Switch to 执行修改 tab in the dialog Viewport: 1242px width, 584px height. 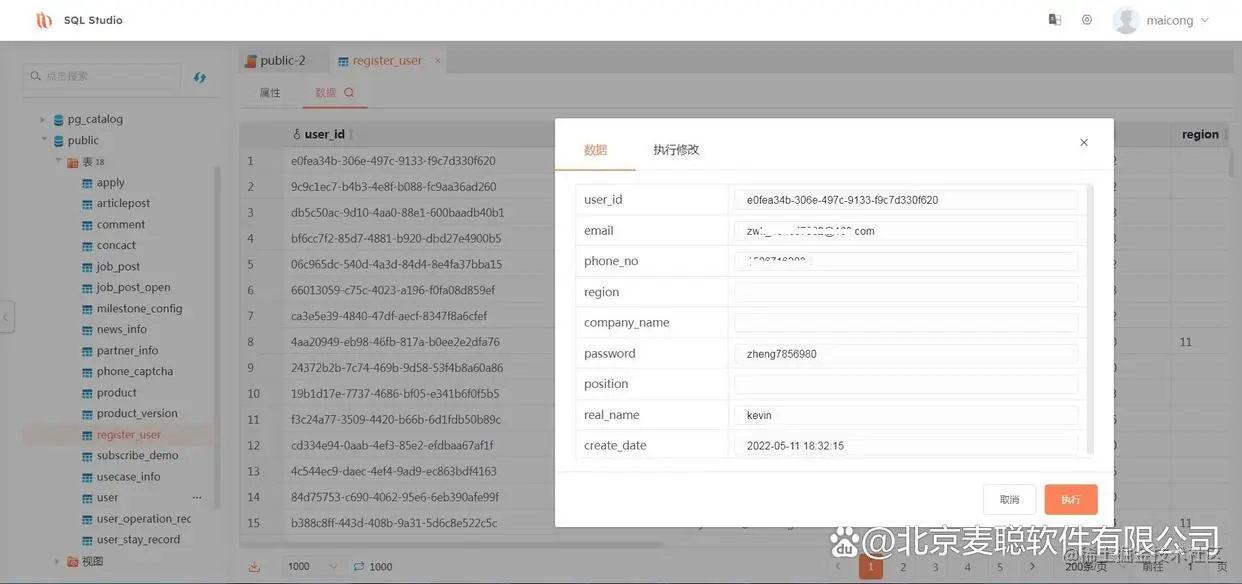coord(676,150)
